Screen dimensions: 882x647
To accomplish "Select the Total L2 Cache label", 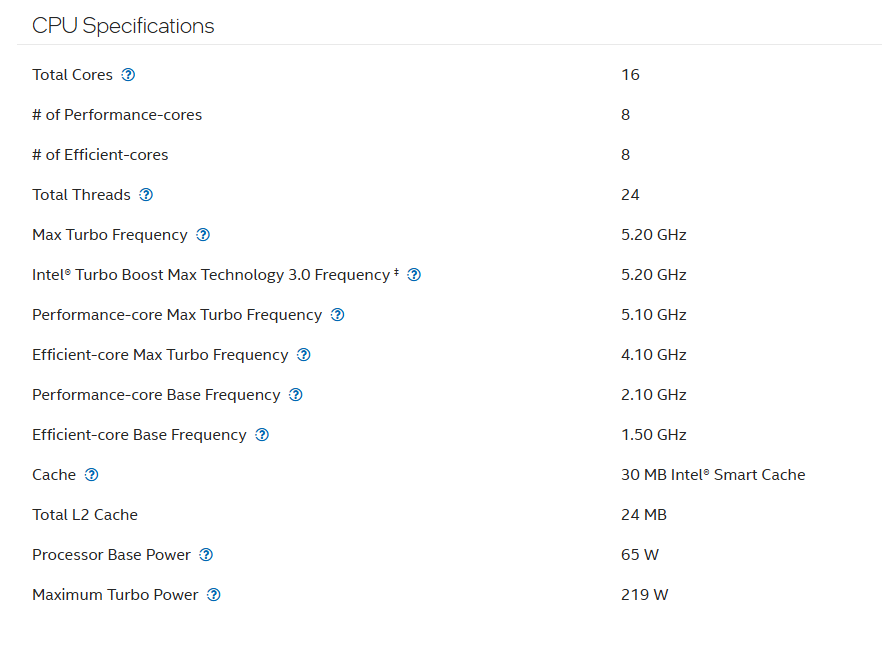I will (x=85, y=515).
